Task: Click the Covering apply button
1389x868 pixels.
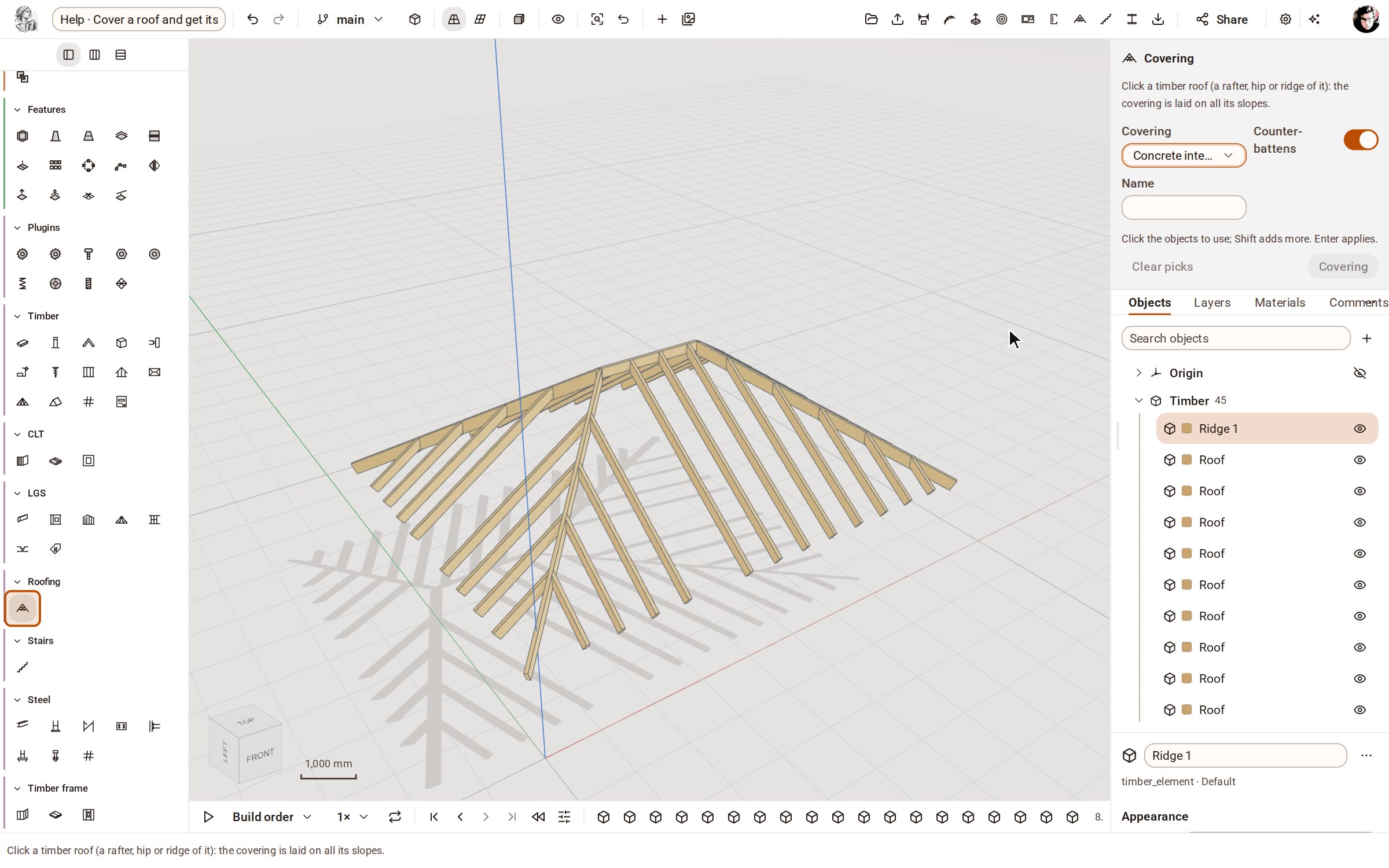Action: coord(1343,267)
